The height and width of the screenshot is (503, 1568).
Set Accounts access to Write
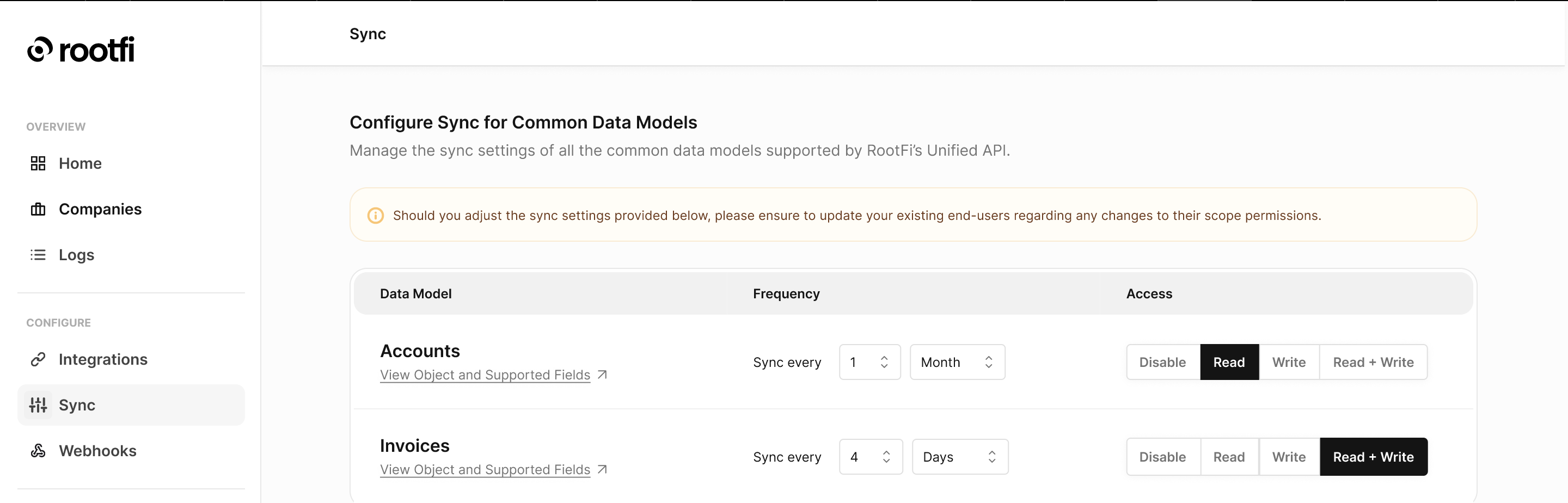pos(1288,363)
